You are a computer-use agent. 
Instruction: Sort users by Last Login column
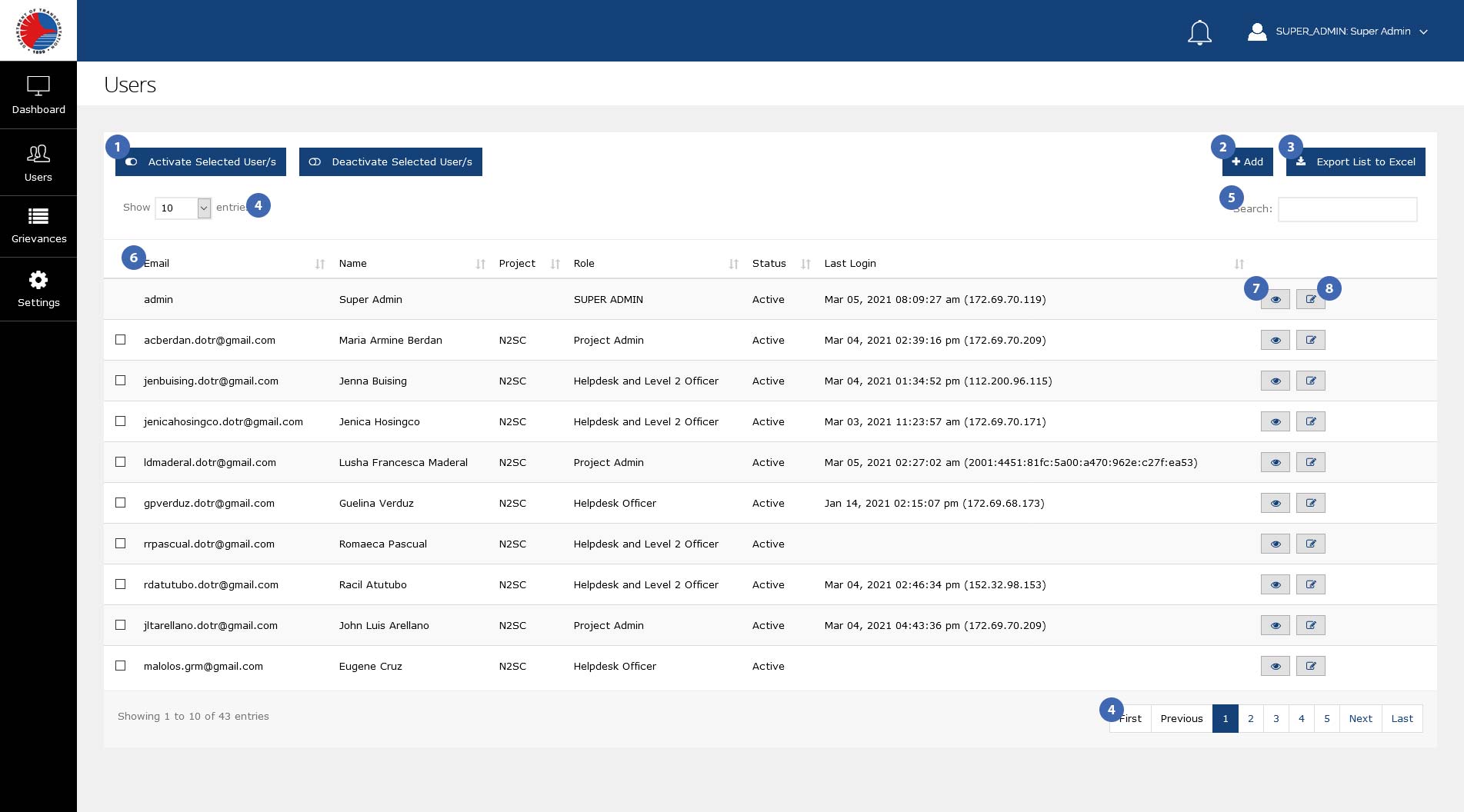1239,264
